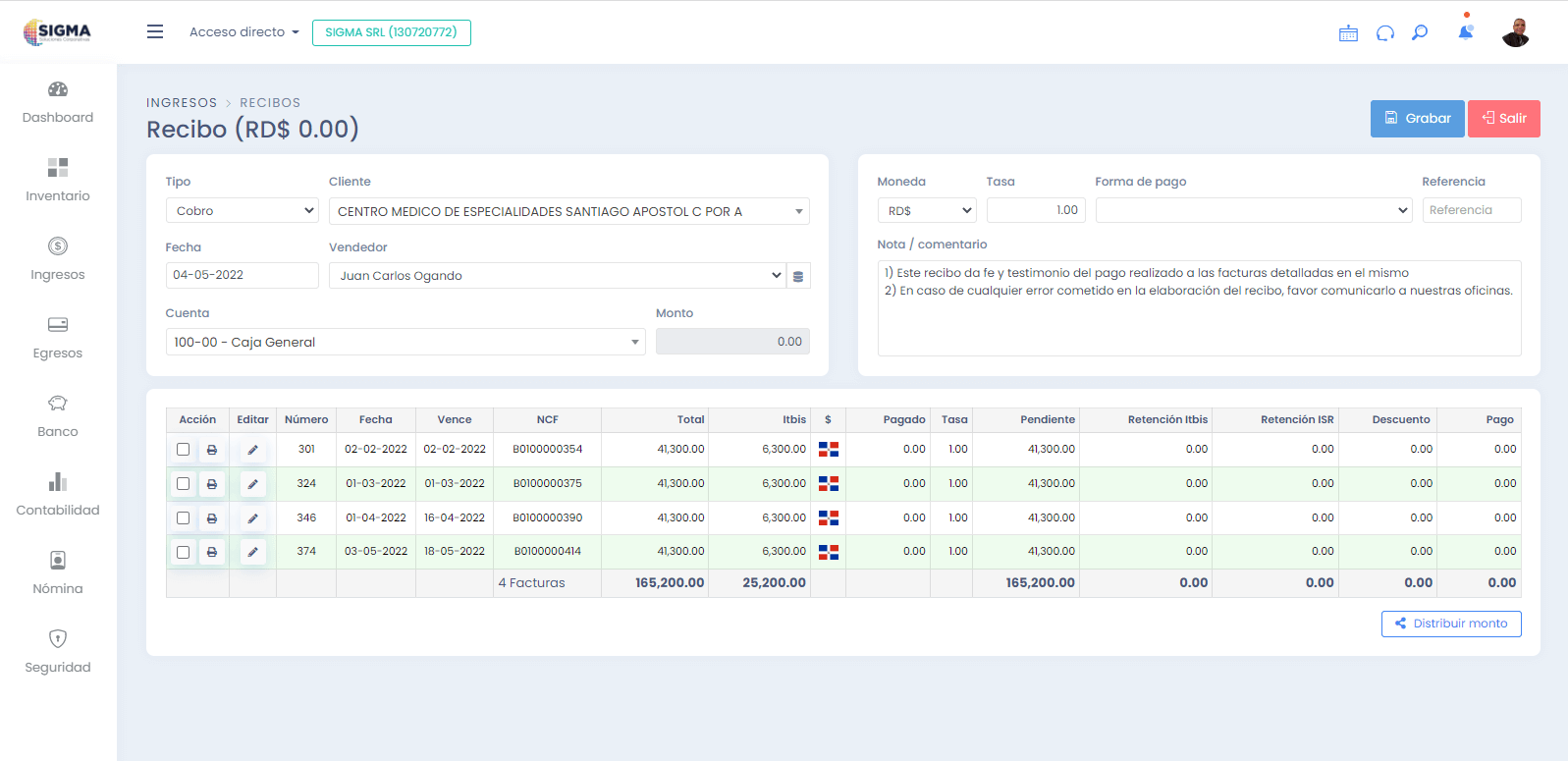Click the Pago cell for invoice 374
This screenshot has width=1568, height=761.
(1480, 552)
